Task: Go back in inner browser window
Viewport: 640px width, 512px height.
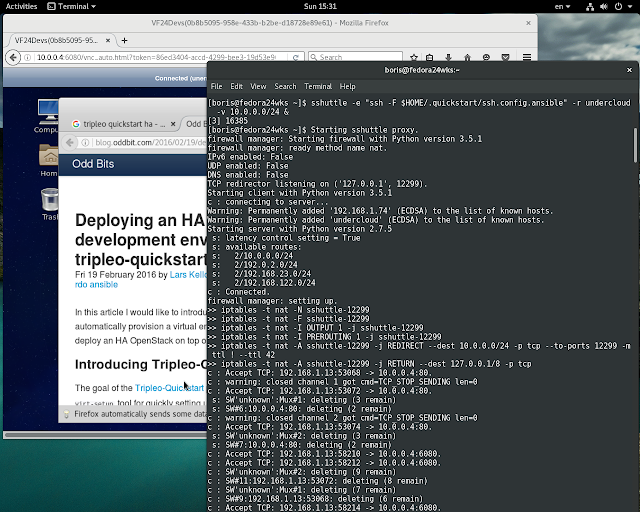Action: coord(70,142)
